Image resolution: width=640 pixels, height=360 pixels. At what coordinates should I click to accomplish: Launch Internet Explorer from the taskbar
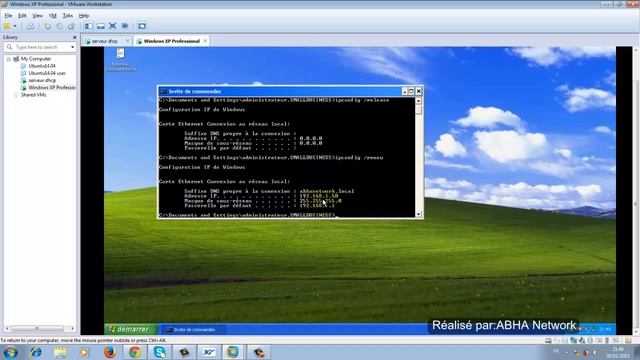[x=36, y=352]
